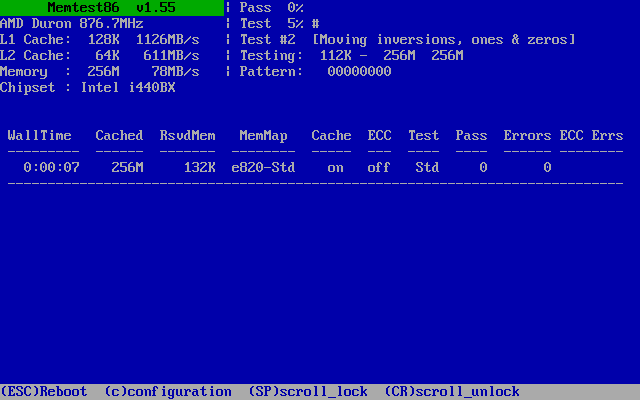Click the MemMap e820-Std value

[263, 168]
